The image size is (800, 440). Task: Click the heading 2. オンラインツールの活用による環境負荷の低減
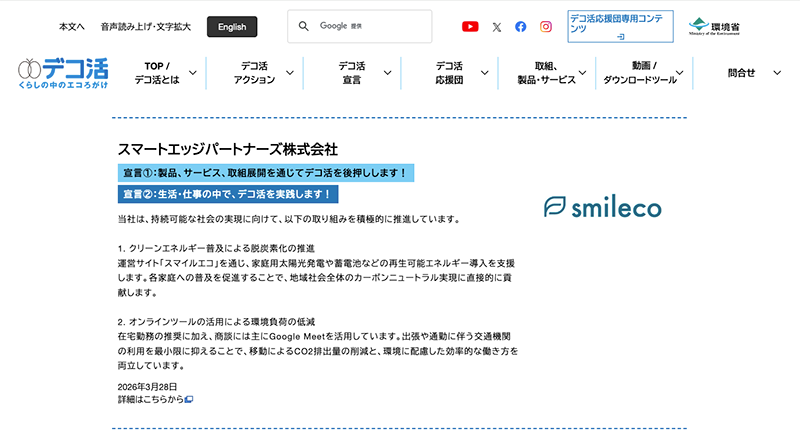click(x=216, y=322)
